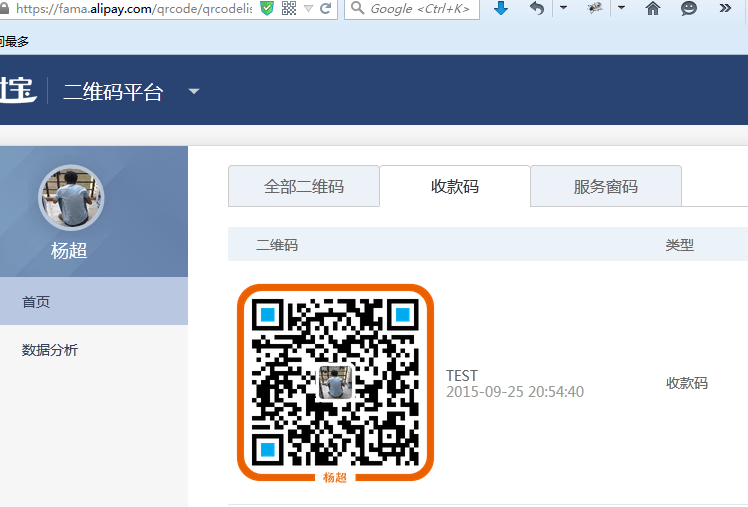This screenshot has width=748, height=507.
Task: Click the user profile avatar photo
Action: pyautogui.click(x=71, y=197)
